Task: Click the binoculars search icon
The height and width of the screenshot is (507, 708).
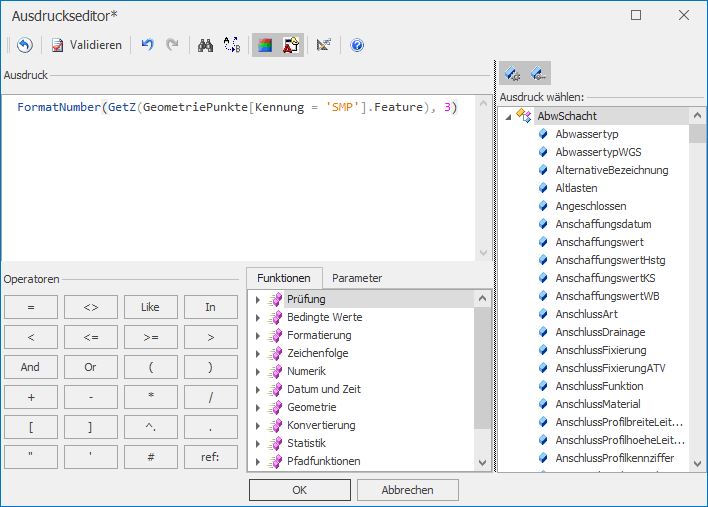Action: point(205,45)
